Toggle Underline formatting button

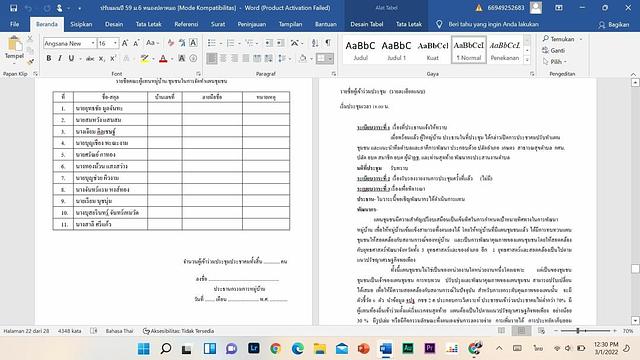[x=71, y=58]
